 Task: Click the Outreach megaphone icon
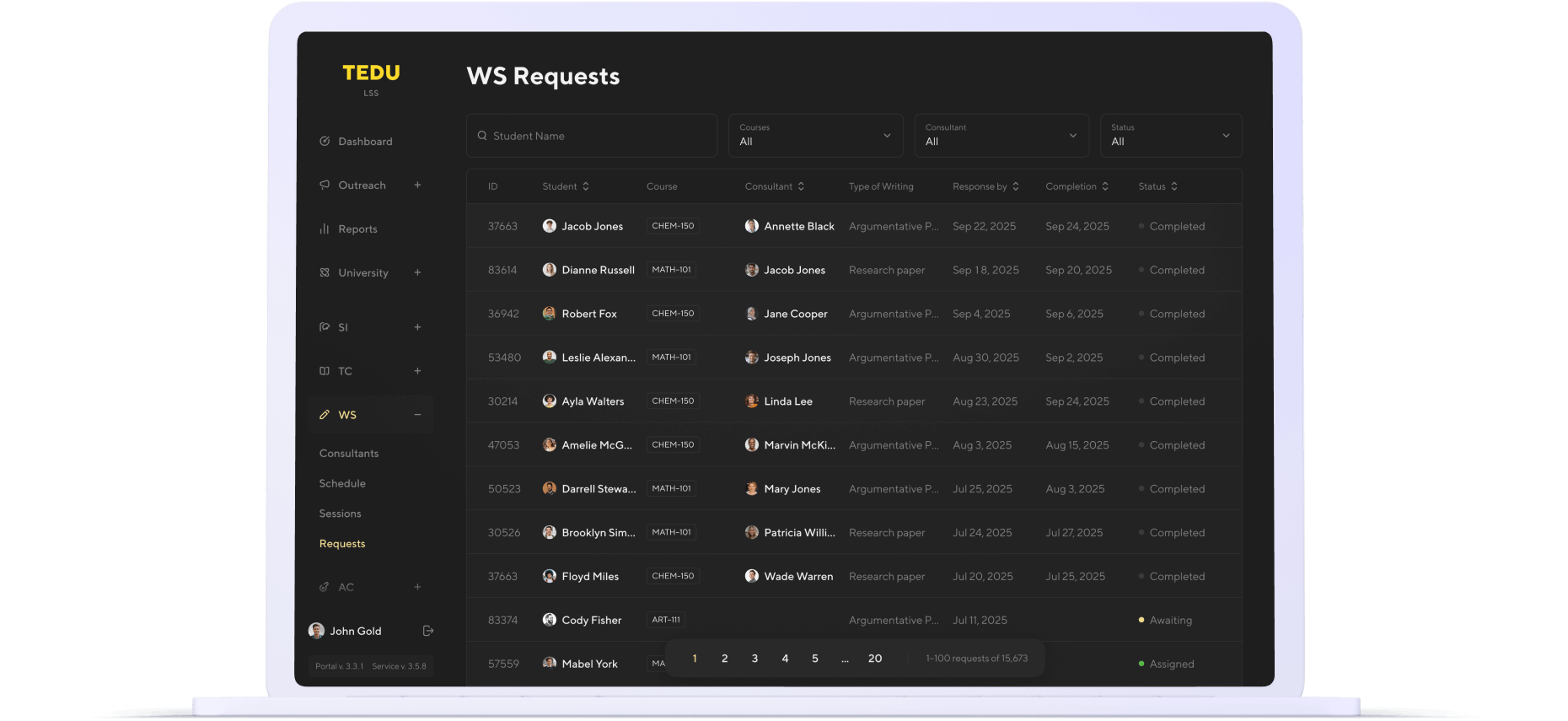(325, 186)
